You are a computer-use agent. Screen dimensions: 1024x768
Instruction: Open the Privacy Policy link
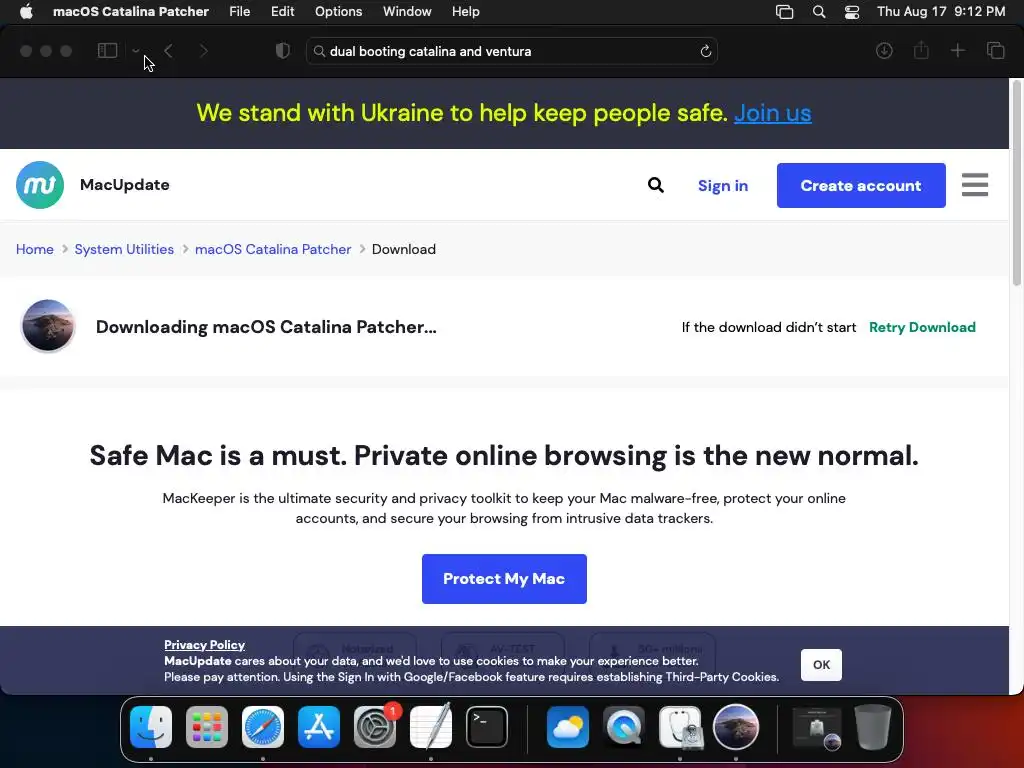click(204, 645)
